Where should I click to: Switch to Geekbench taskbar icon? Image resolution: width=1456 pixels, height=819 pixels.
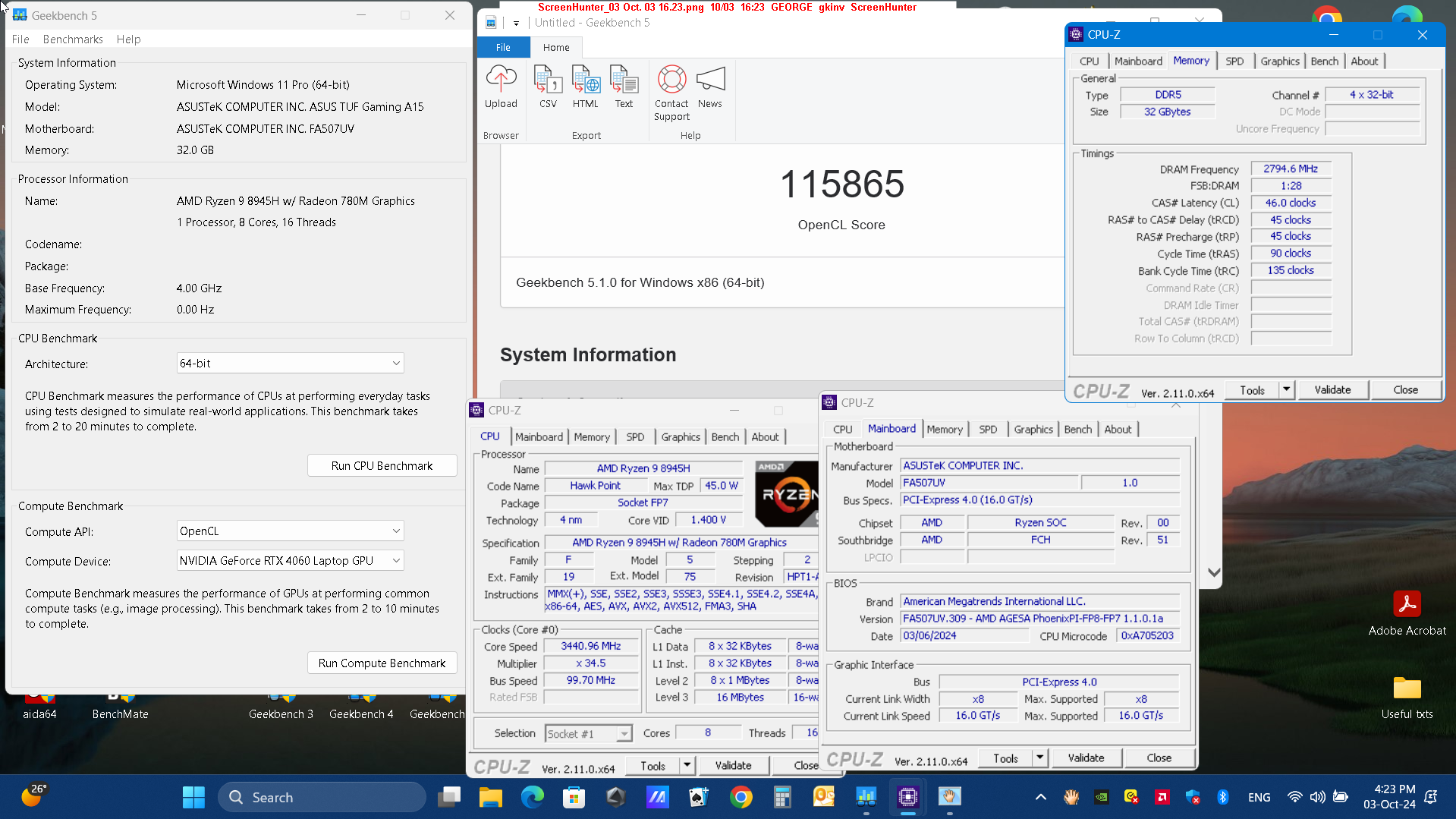click(x=866, y=797)
